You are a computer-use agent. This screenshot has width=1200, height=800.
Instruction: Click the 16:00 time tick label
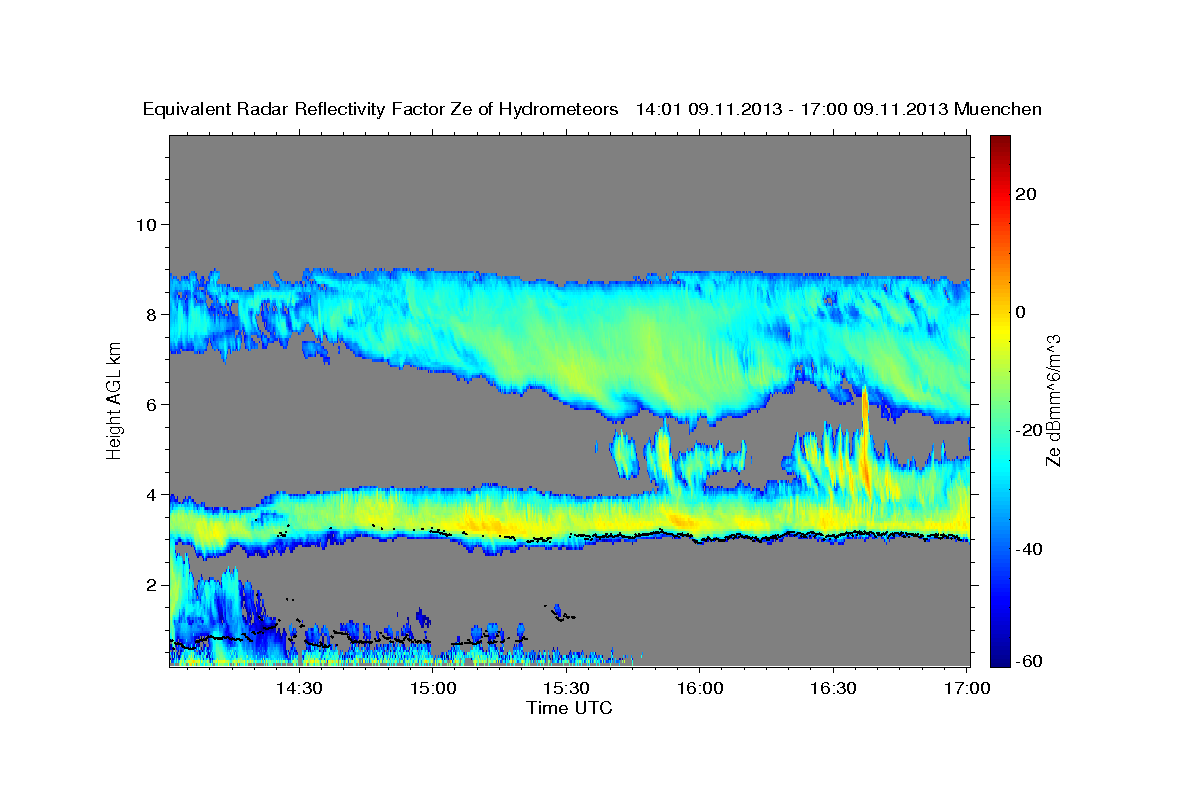(x=699, y=689)
